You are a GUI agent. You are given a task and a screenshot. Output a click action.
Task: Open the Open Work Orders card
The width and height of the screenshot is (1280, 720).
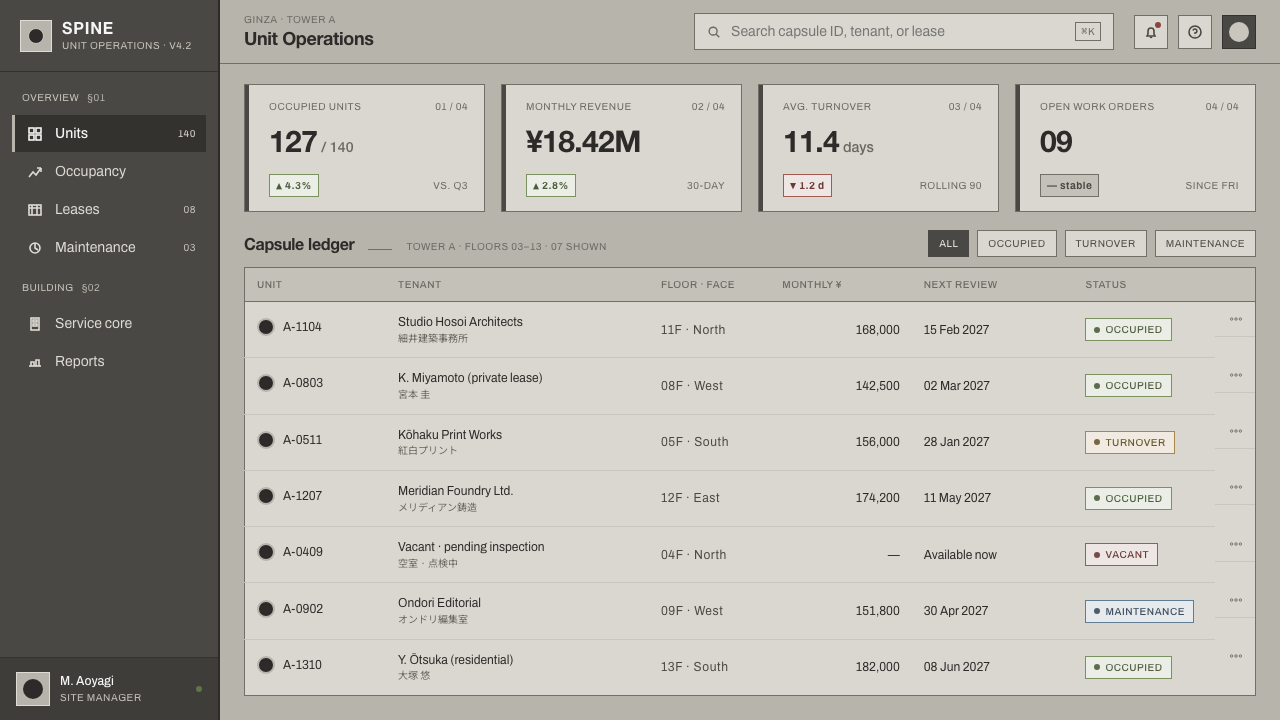click(1136, 148)
